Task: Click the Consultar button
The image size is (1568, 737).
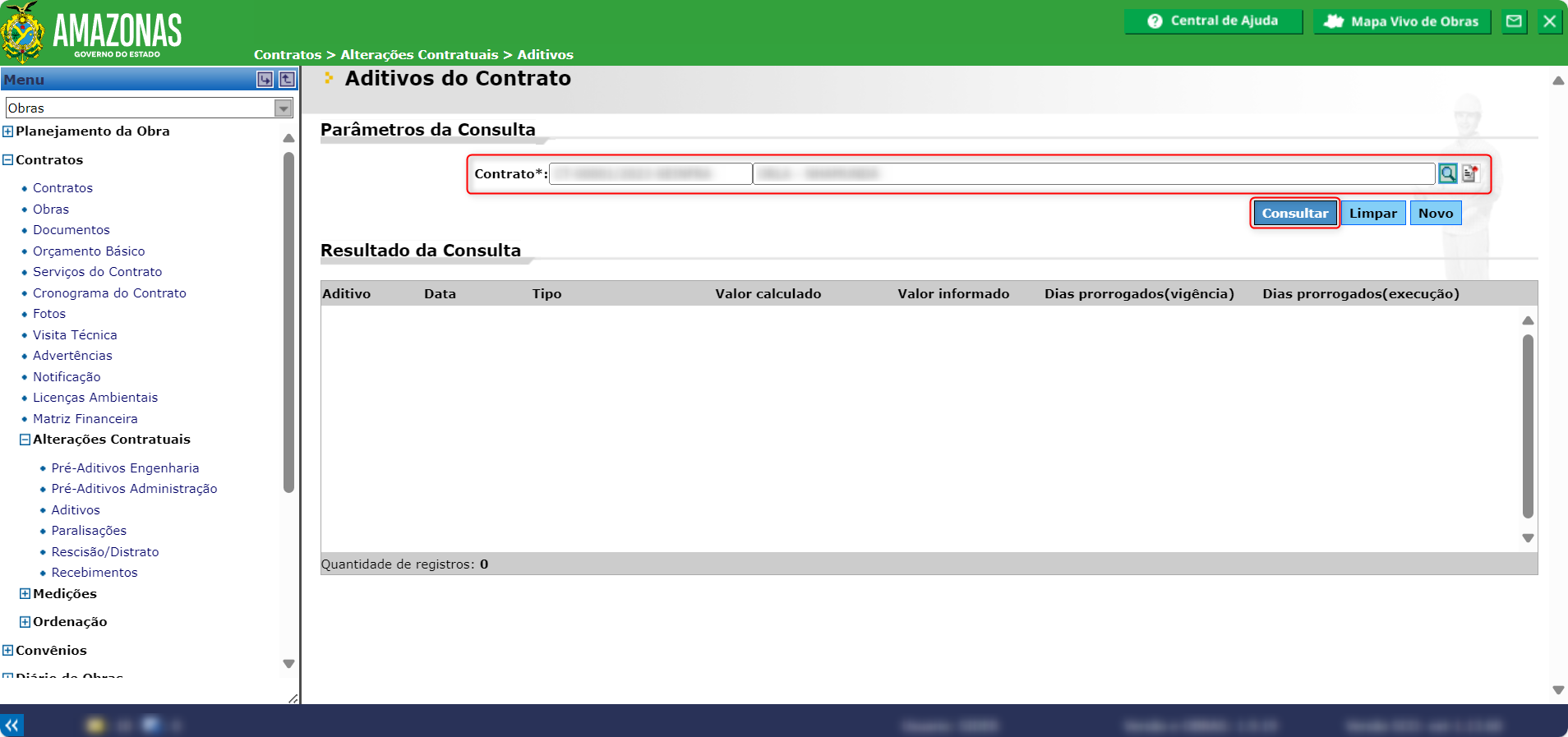Action: pyautogui.click(x=1295, y=213)
